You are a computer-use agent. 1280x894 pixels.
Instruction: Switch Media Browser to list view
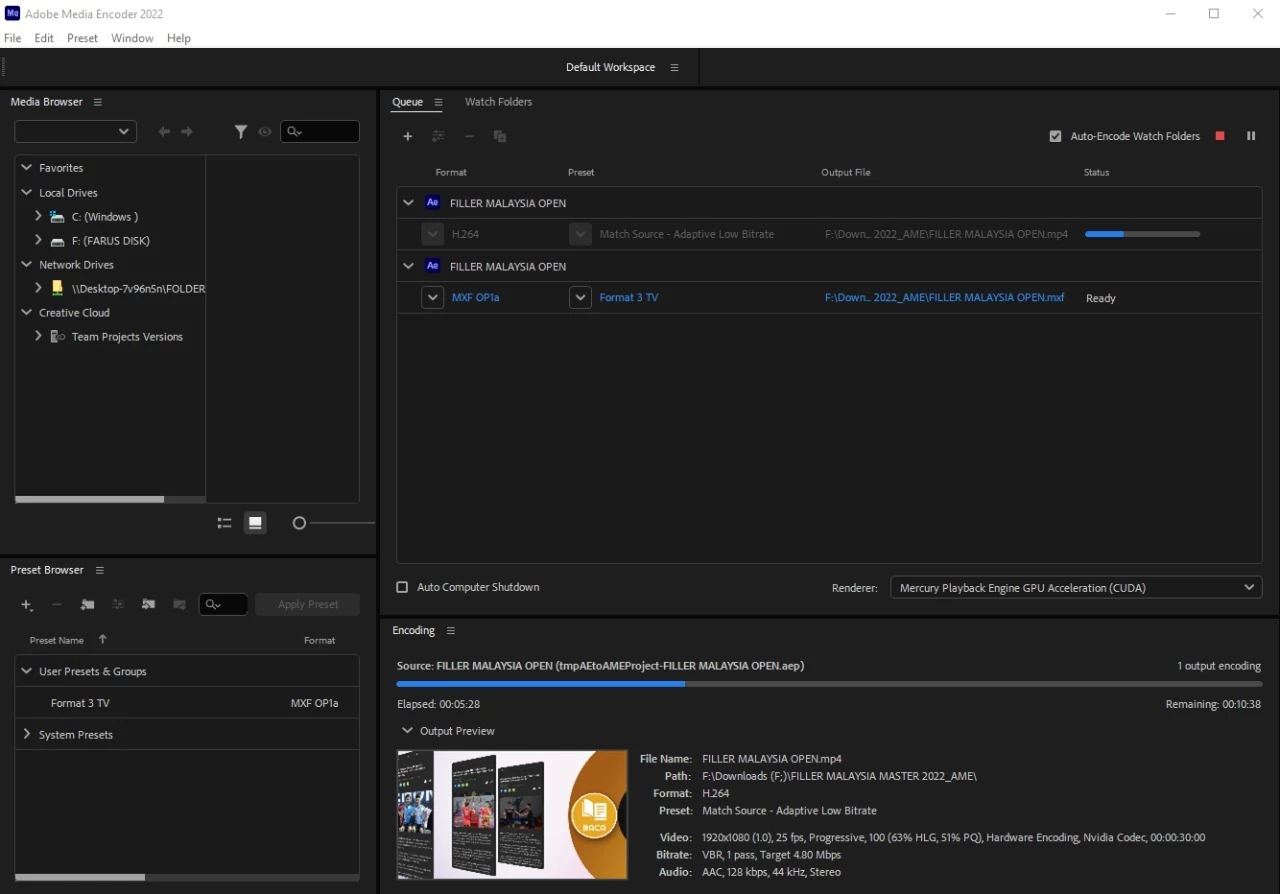[x=224, y=523]
